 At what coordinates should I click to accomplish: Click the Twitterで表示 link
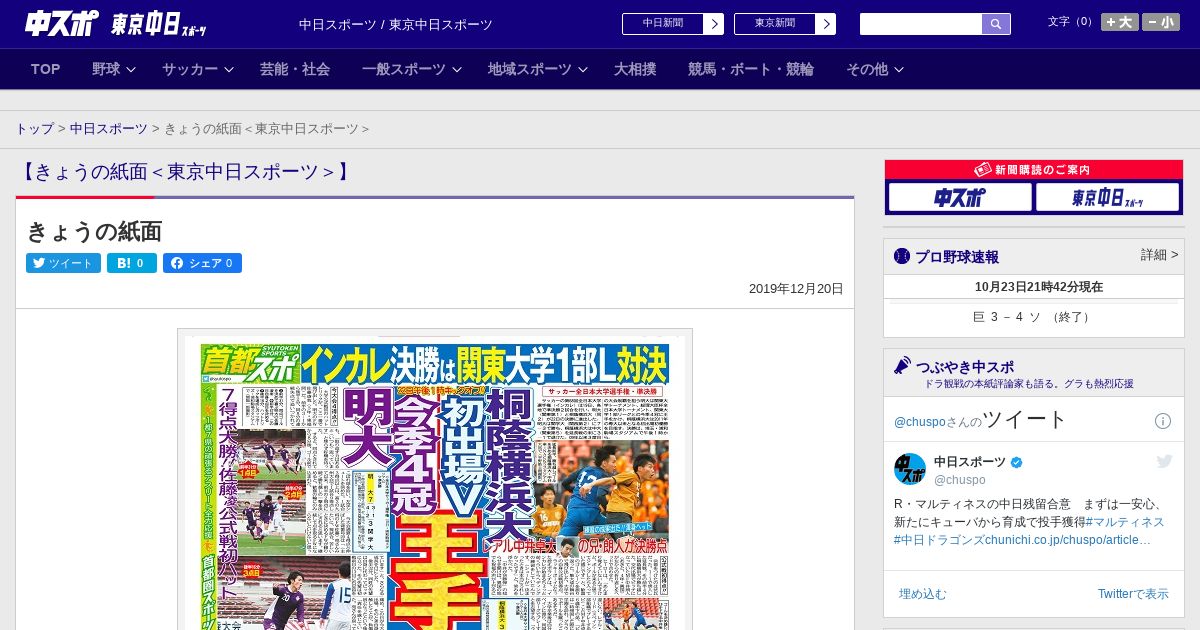coord(1133,594)
